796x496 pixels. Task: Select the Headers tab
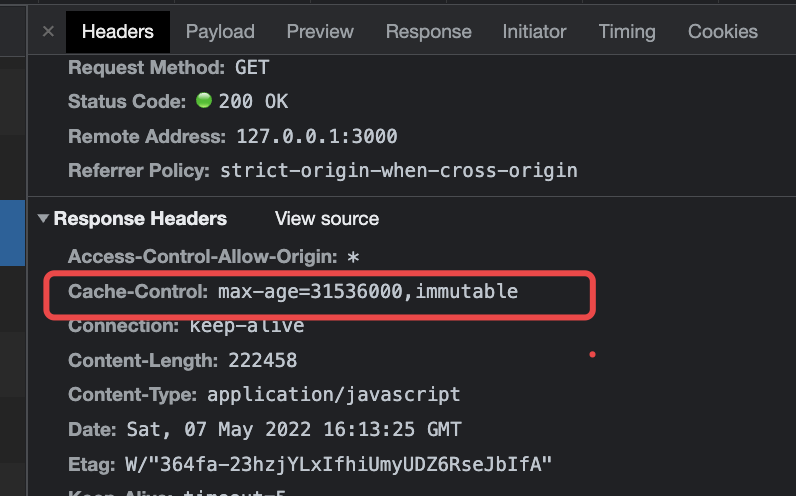point(118,32)
